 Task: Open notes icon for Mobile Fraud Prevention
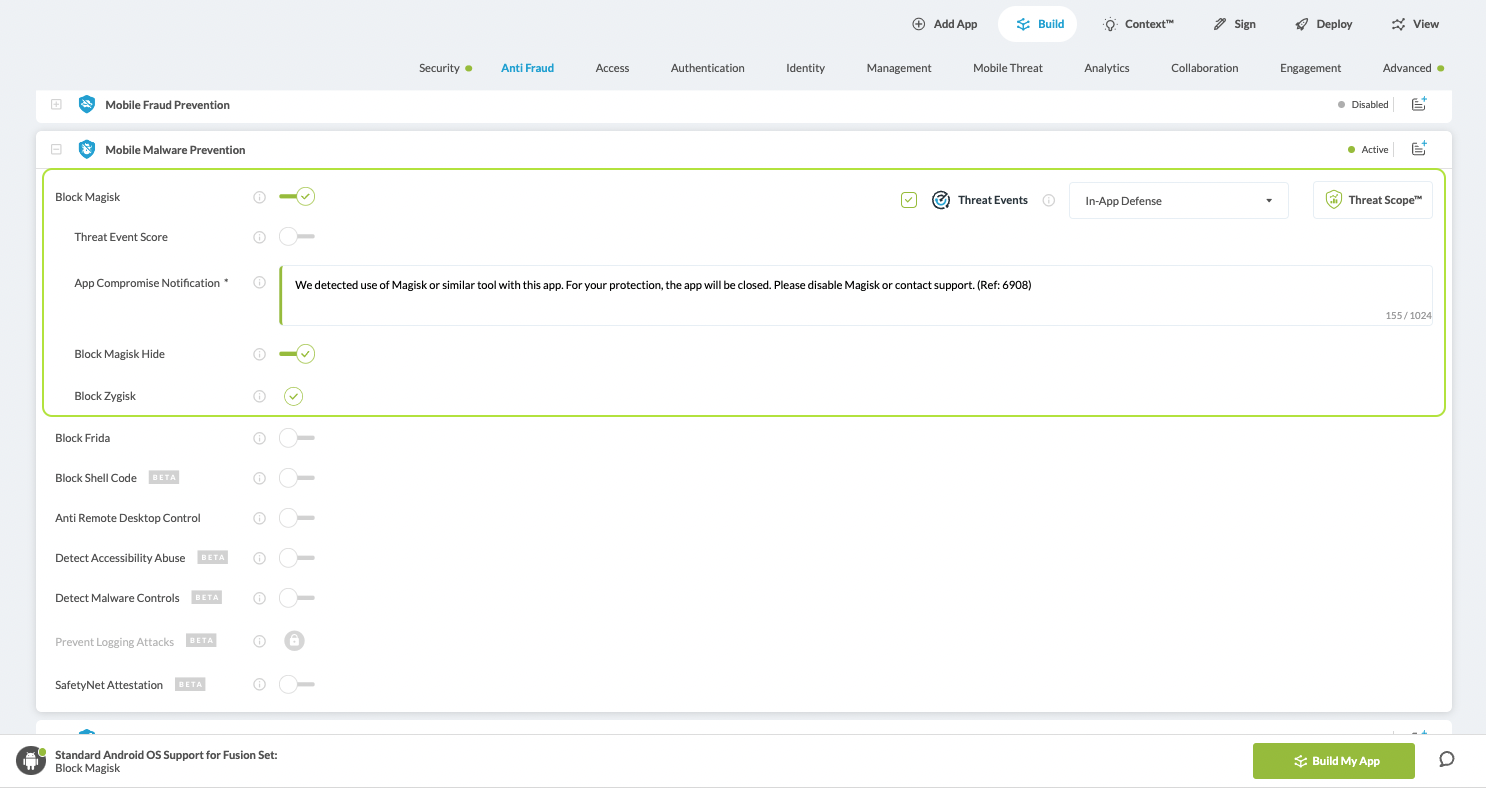point(1418,104)
